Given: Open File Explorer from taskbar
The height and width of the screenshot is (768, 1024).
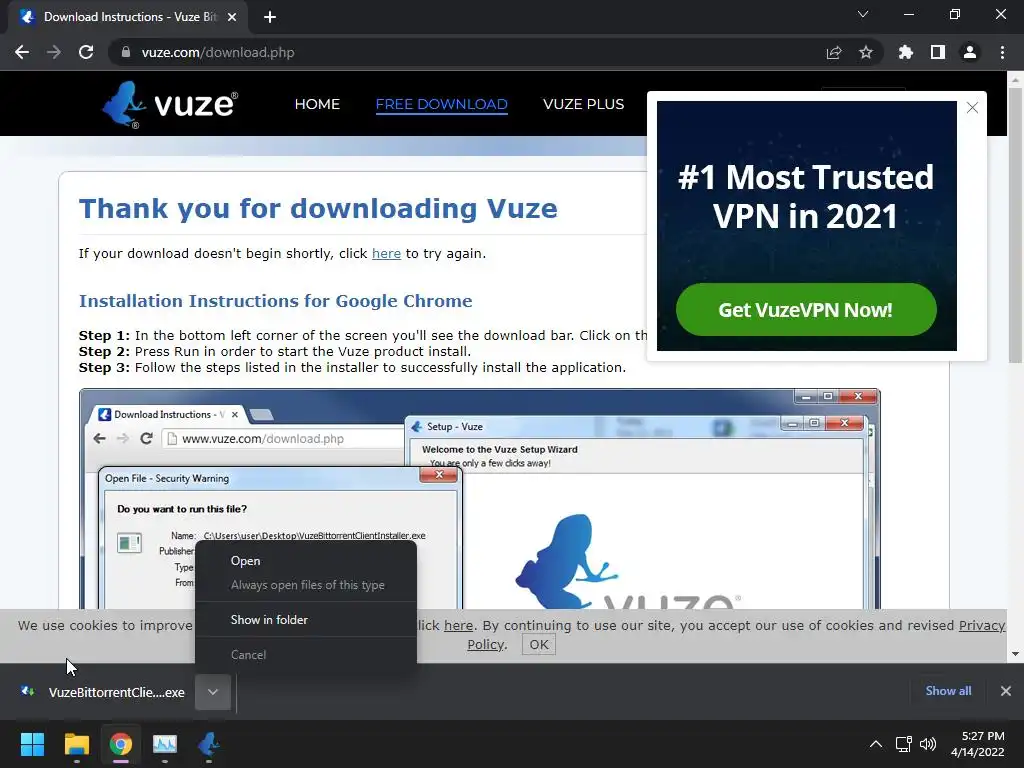Looking at the screenshot, I should click(x=76, y=744).
